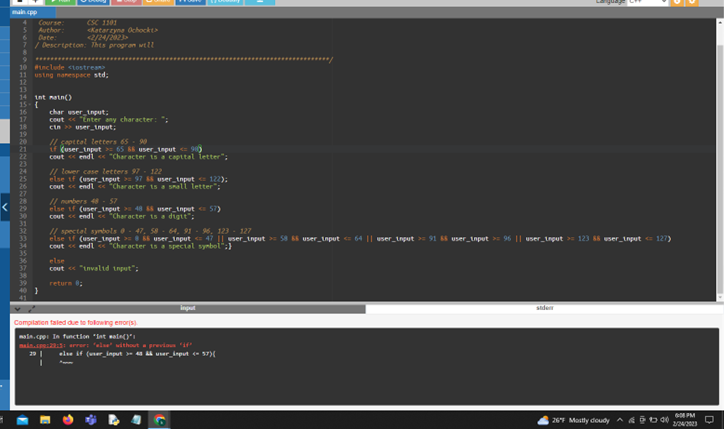This screenshot has width=724, height=429.
Task: Click the main.cpp:29:5 error location link
Action: pyautogui.click(x=40, y=345)
